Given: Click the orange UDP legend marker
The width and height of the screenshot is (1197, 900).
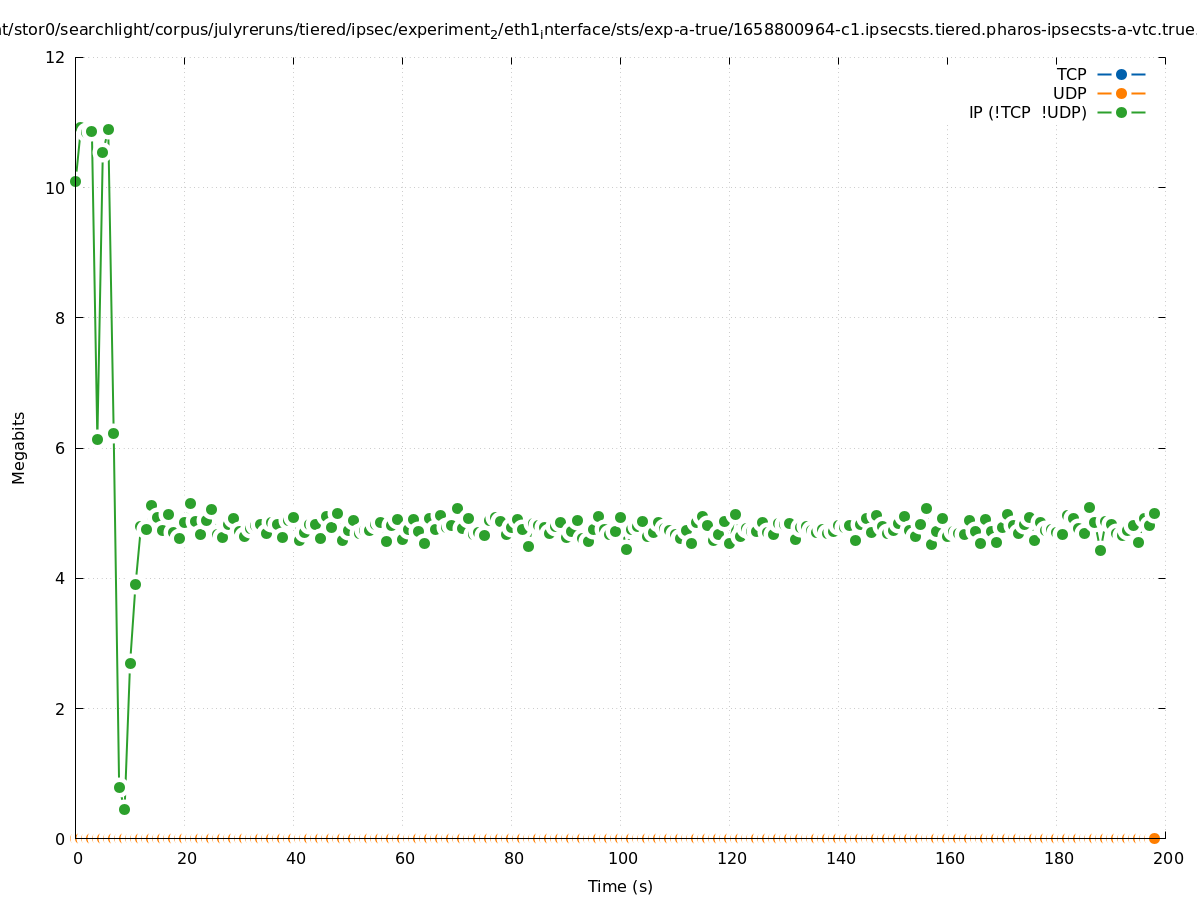Looking at the screenshot, I should [x=1121, y=93].
